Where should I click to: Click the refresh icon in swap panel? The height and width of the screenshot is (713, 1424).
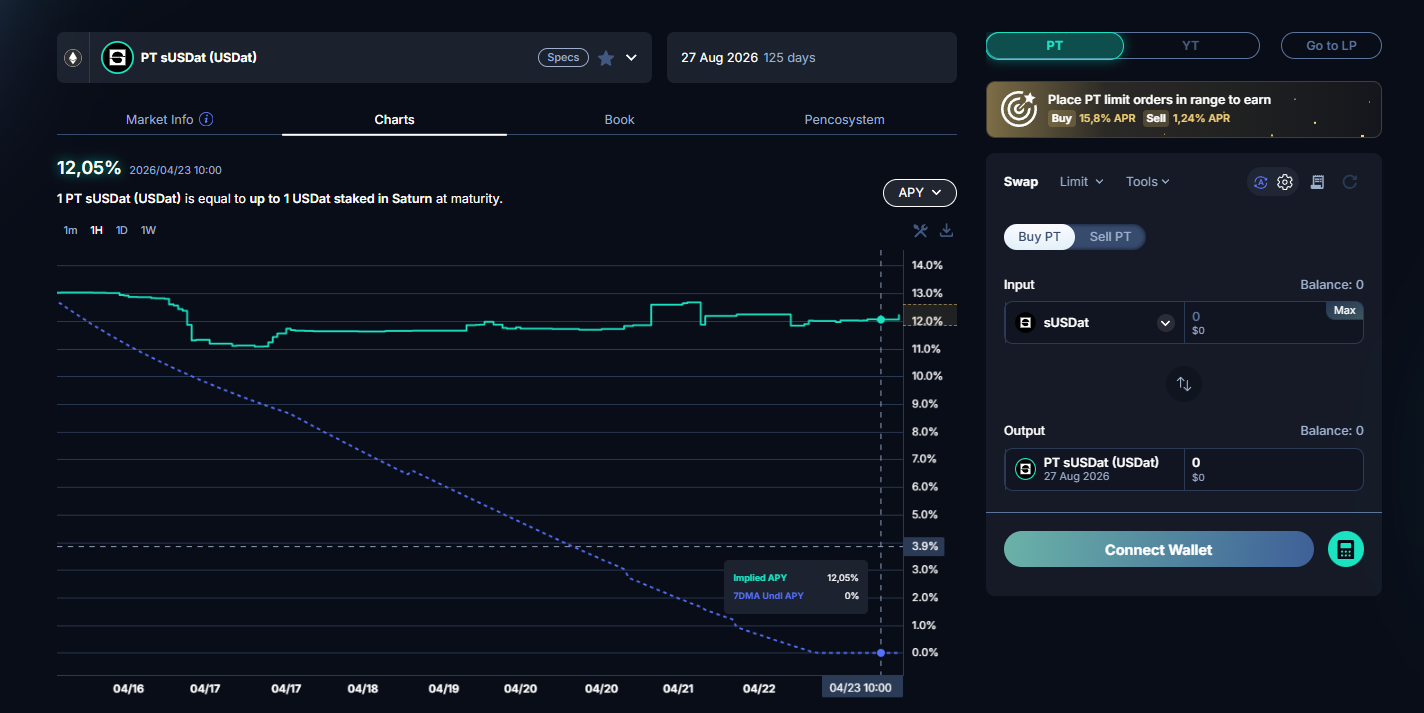[x=1350, y=182]
